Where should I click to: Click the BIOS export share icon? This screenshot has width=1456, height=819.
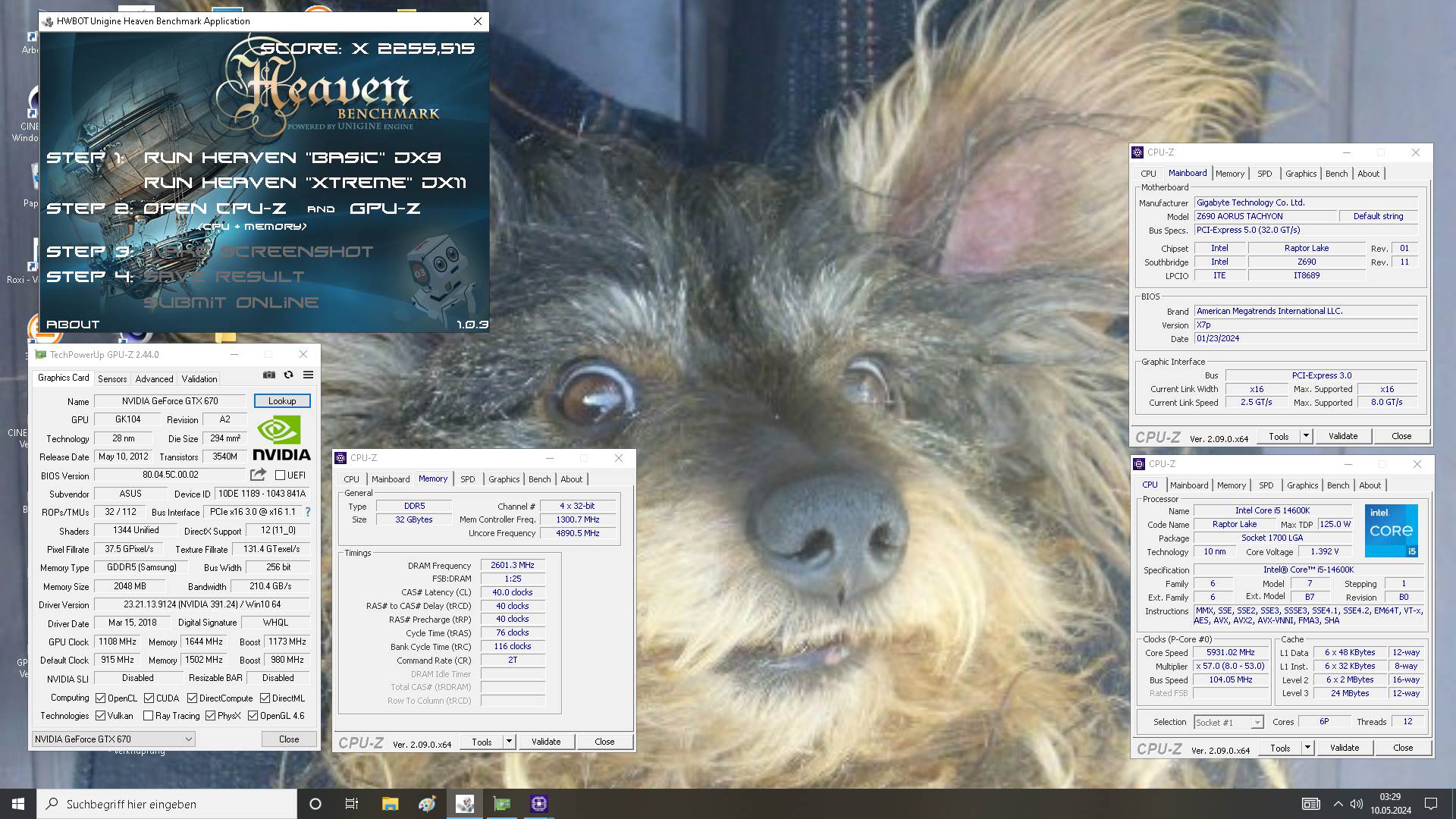(x=258, y=475)
